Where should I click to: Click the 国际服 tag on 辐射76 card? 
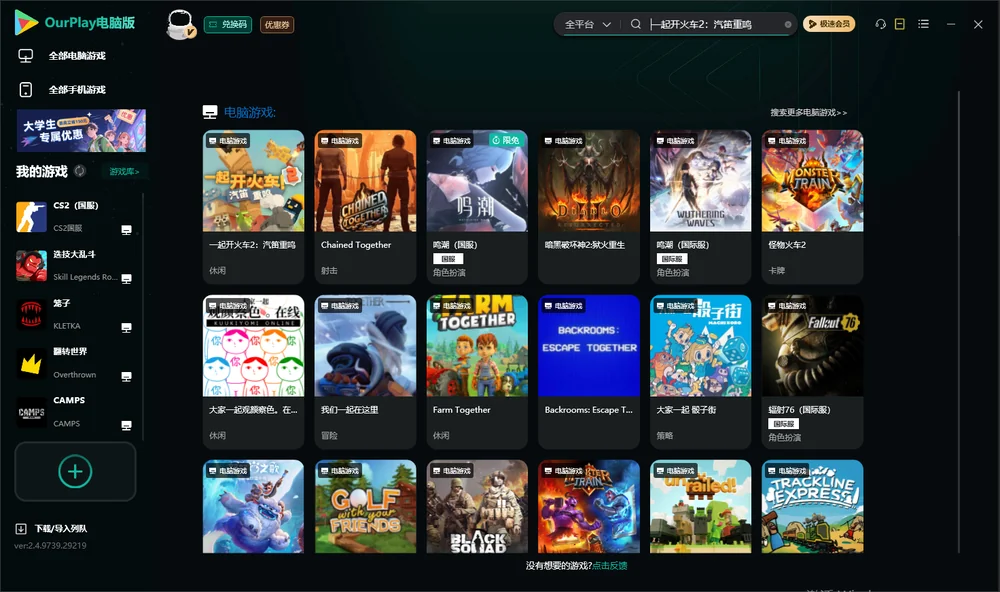(x=784, y=424)
